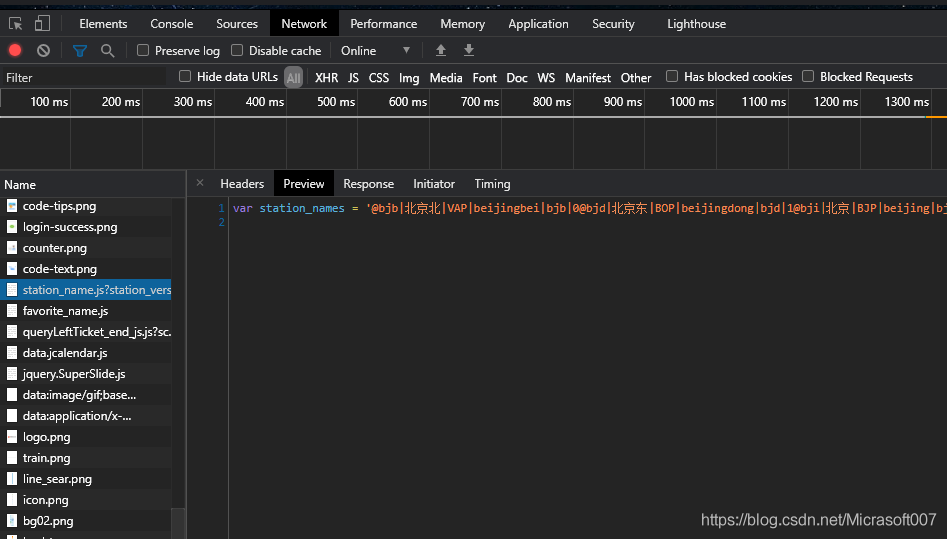The height and width of the screenshot is (539, 947).
Task: Close the request details panel
Action: 200,183
